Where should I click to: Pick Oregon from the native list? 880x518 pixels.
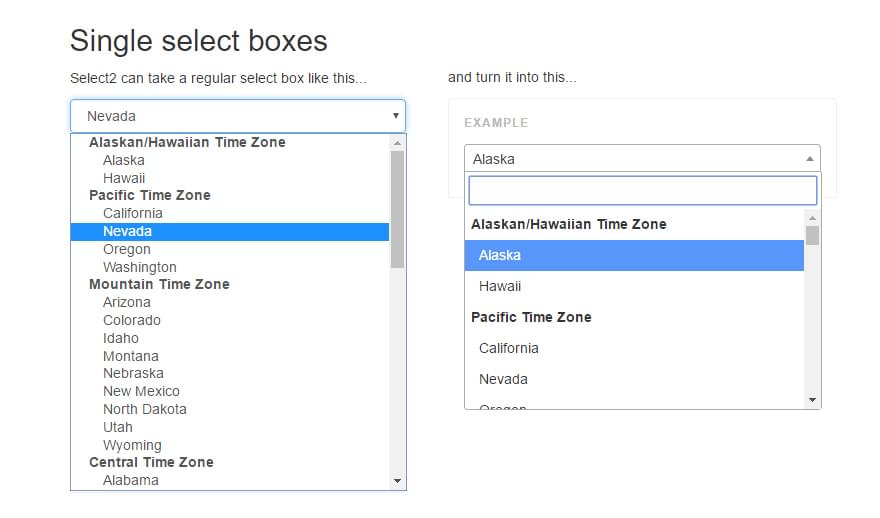[127, 249]
